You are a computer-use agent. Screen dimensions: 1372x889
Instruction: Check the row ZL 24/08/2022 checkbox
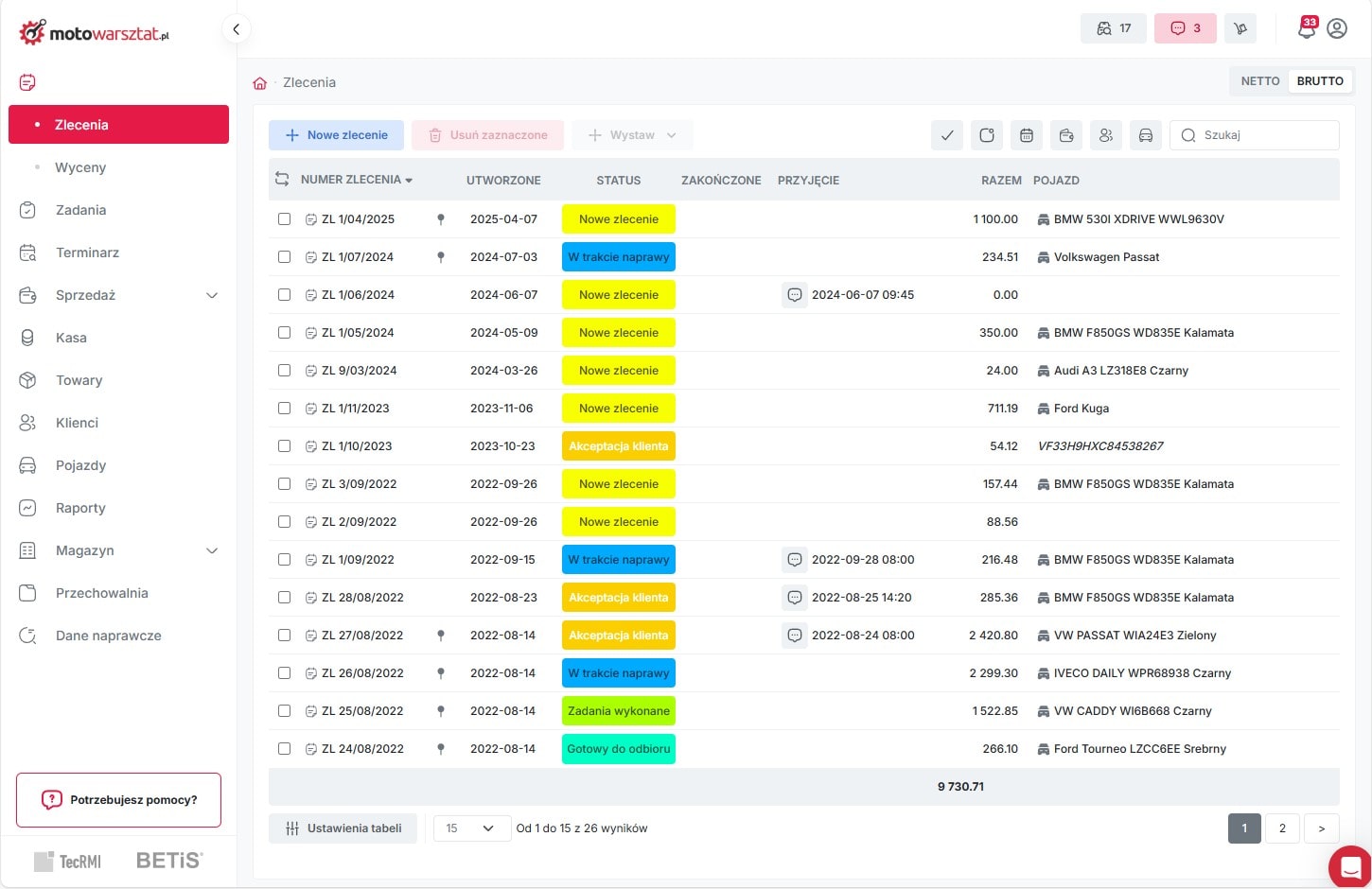pos(284,749)
